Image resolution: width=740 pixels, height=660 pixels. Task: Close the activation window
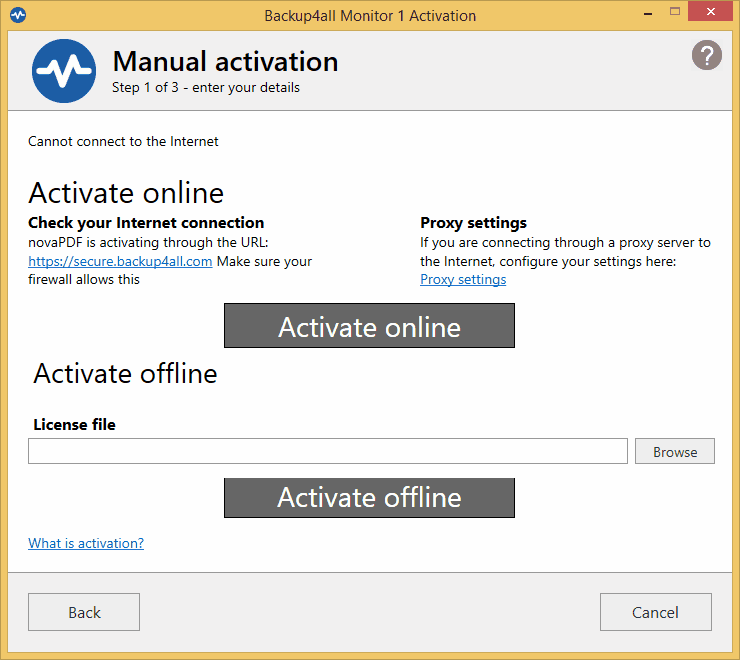pos(710,12)
